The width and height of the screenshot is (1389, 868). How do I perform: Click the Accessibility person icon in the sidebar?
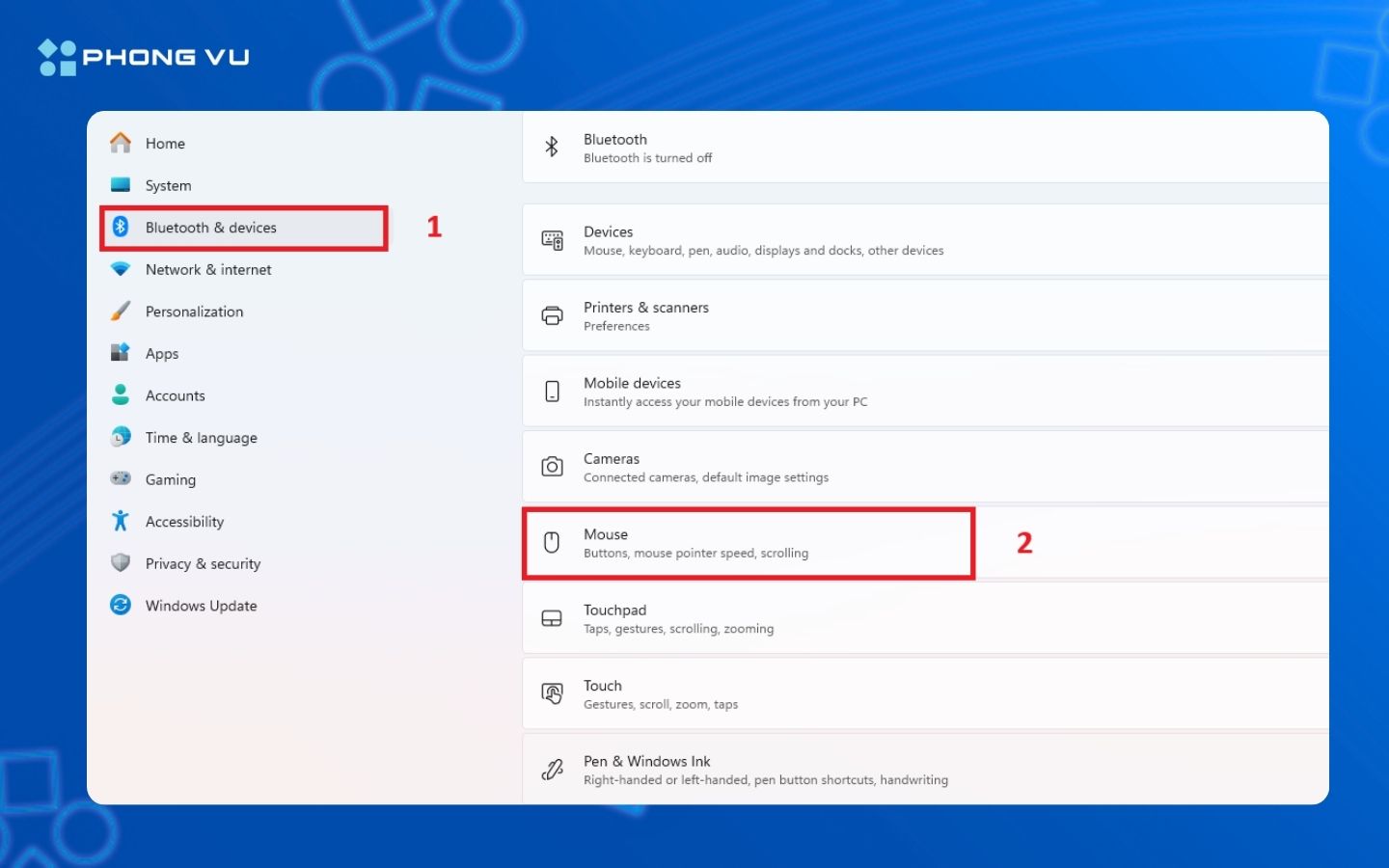tap(120, 521)
